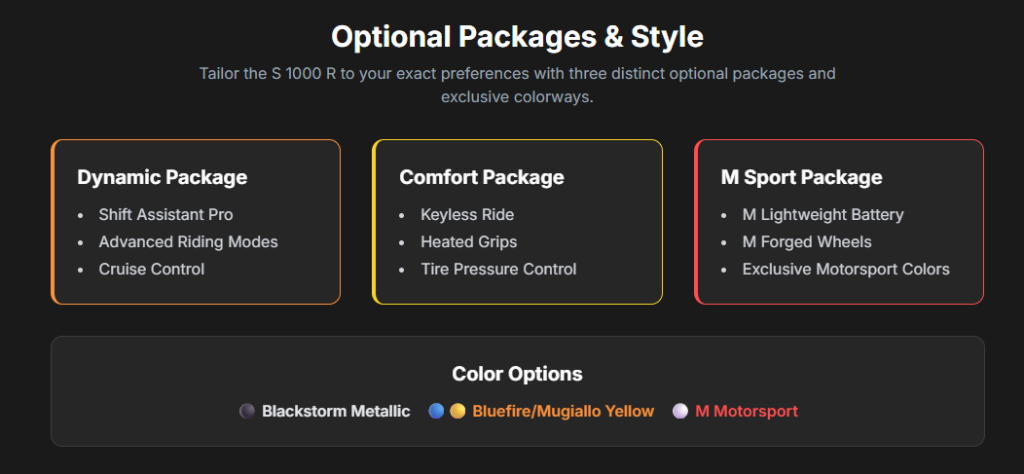Click Tire Pressure Control item
This screenshot has height=474, width=1024.
pyautogui.click(x=498, y=269)
